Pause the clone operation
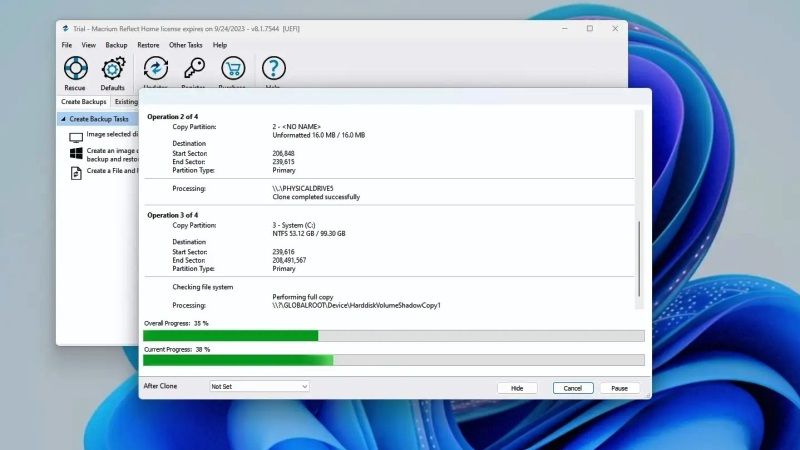800x450 pixels. 619,388
